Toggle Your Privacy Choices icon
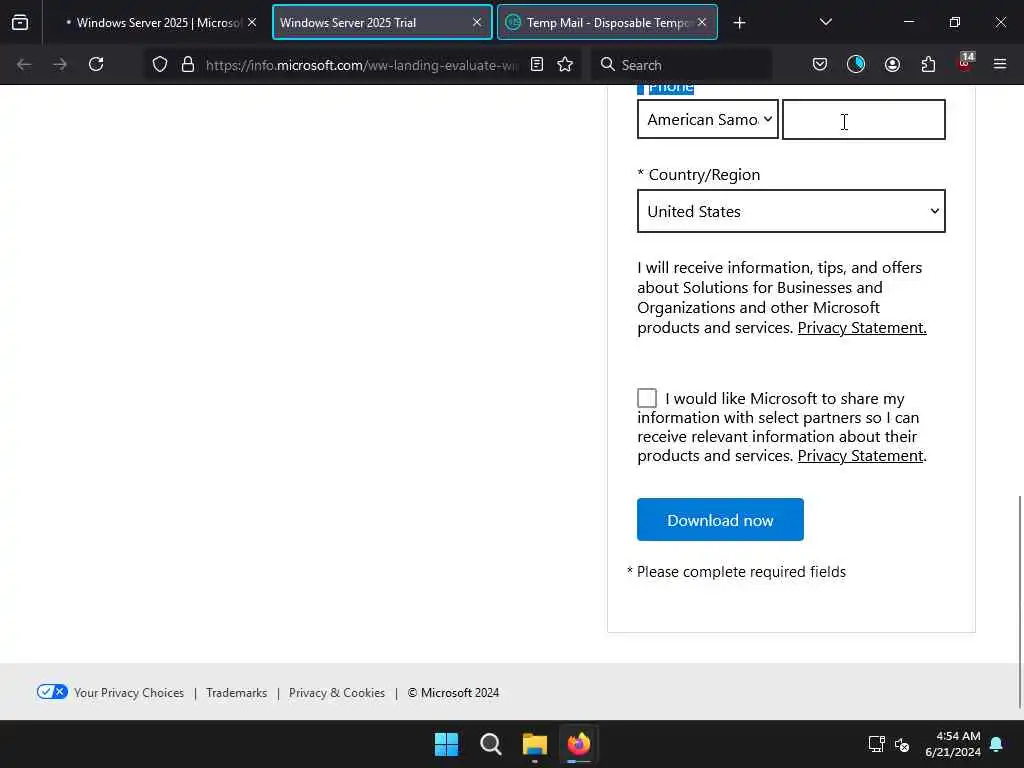Viewport: 1024px width, 768px height. [52, 692]
